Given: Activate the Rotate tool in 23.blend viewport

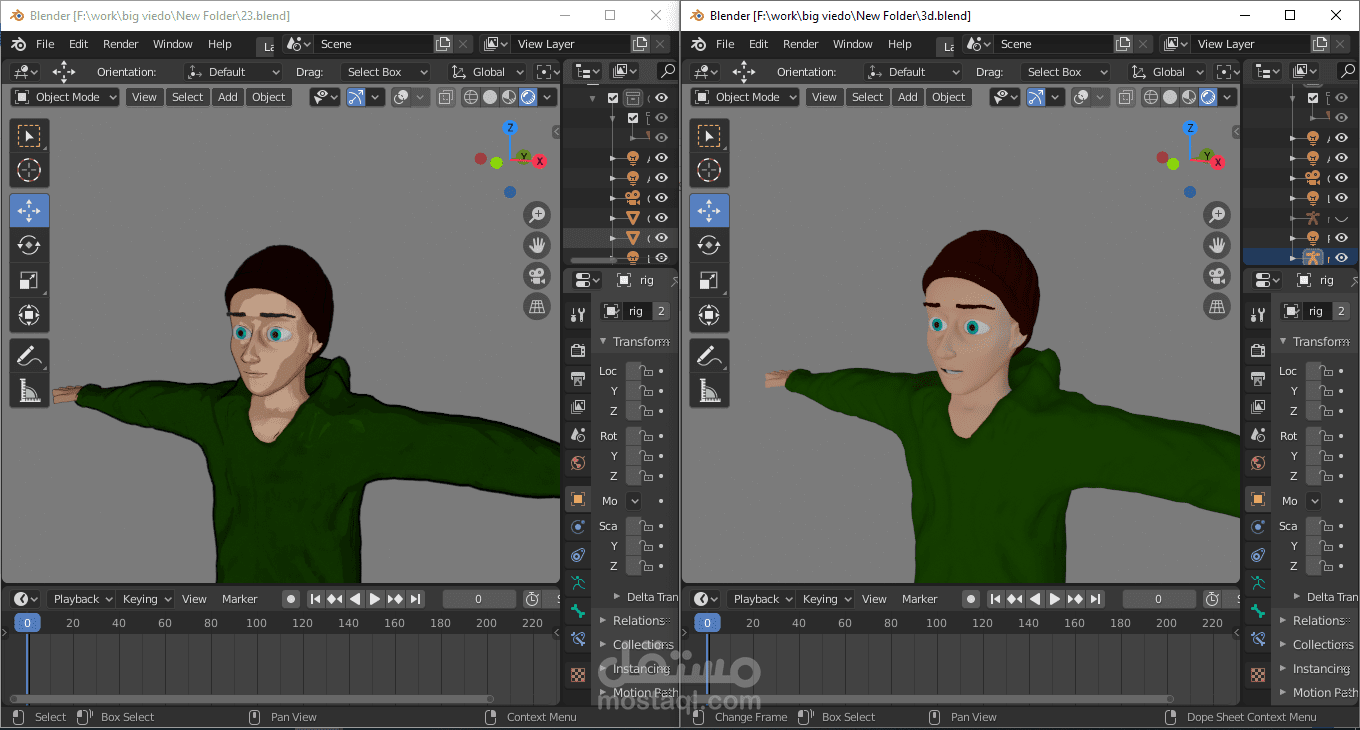Looking at the screenshot, I should click(29, 245).
